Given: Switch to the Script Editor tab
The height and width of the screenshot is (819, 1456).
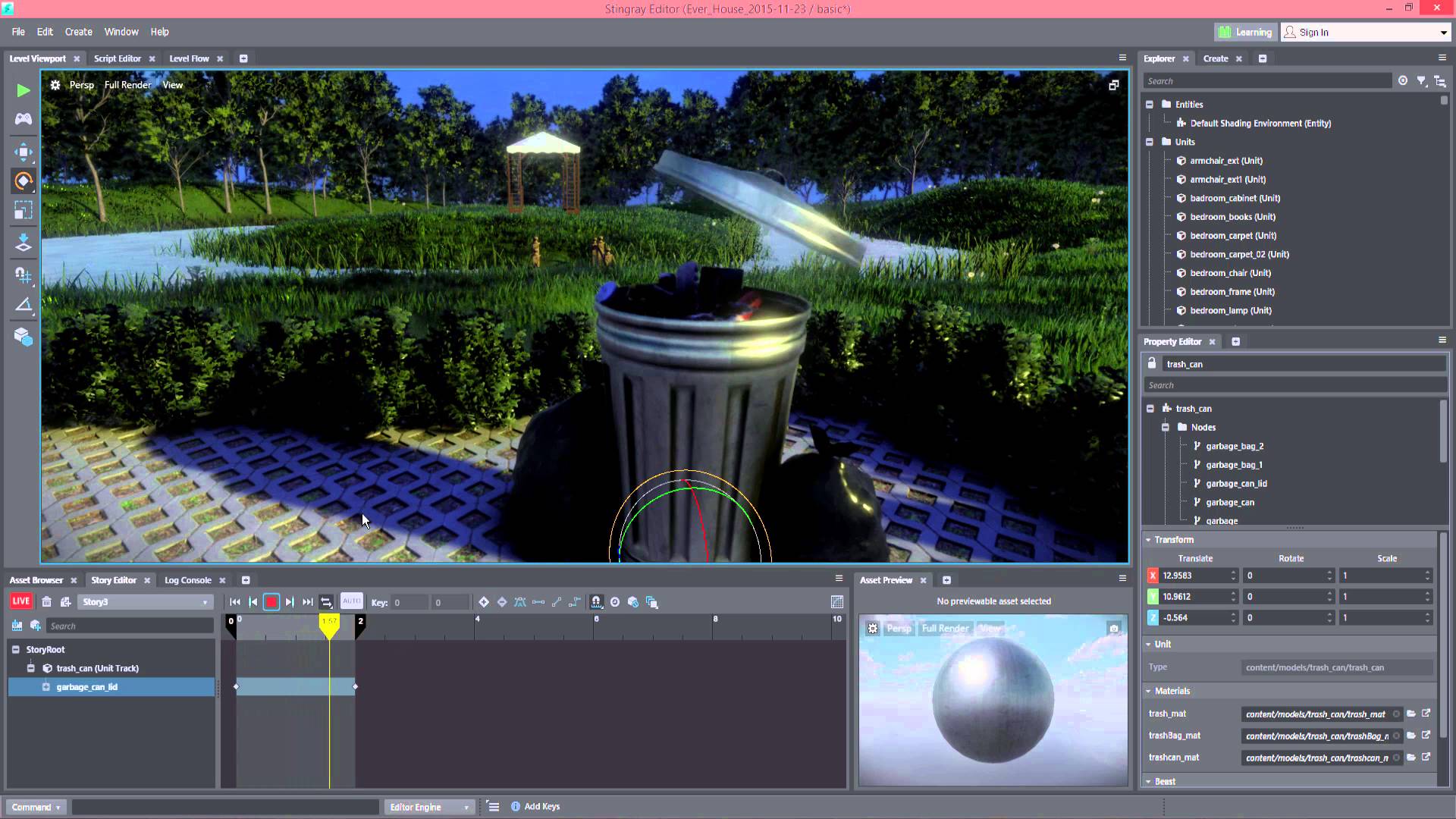Looking at the screenshot, I should (118, 58).
